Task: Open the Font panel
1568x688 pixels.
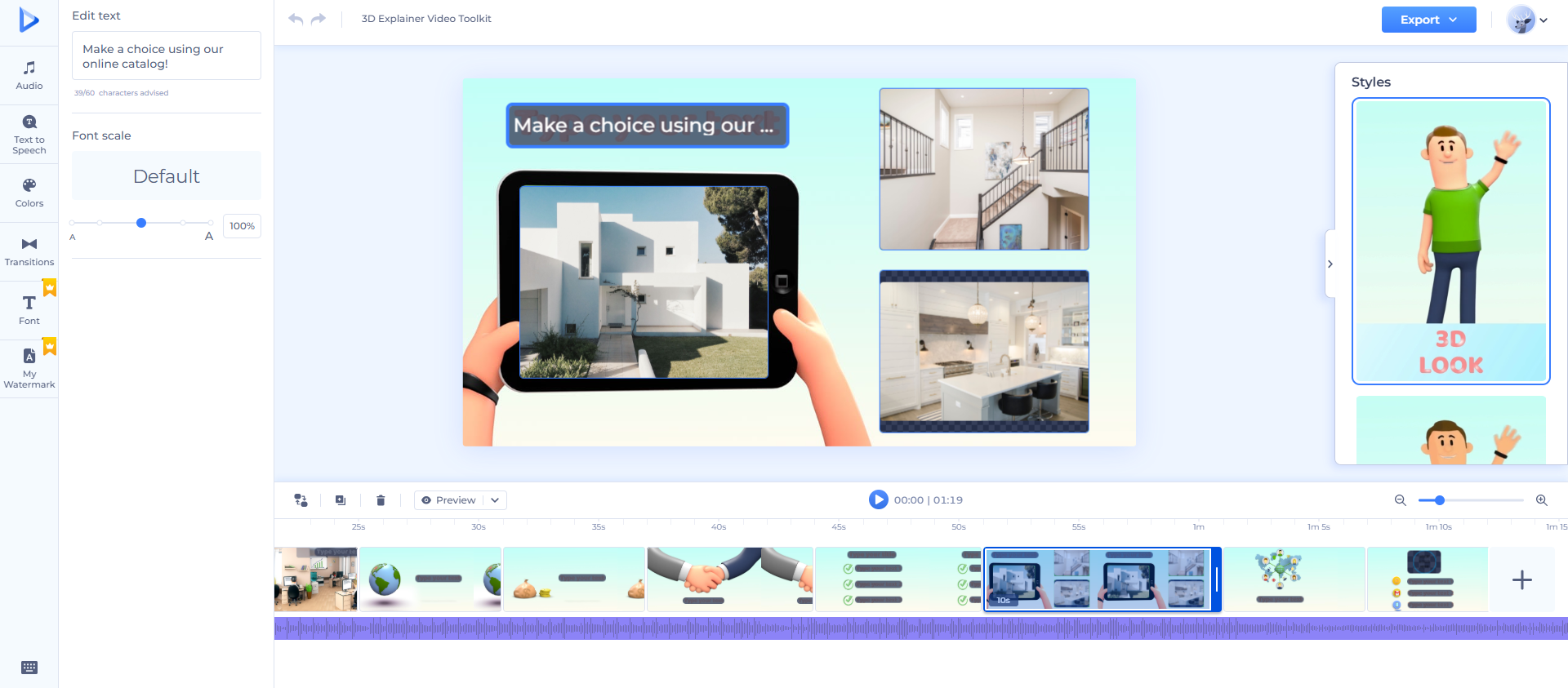Action: pyautogui.click(x=29, y=311)
